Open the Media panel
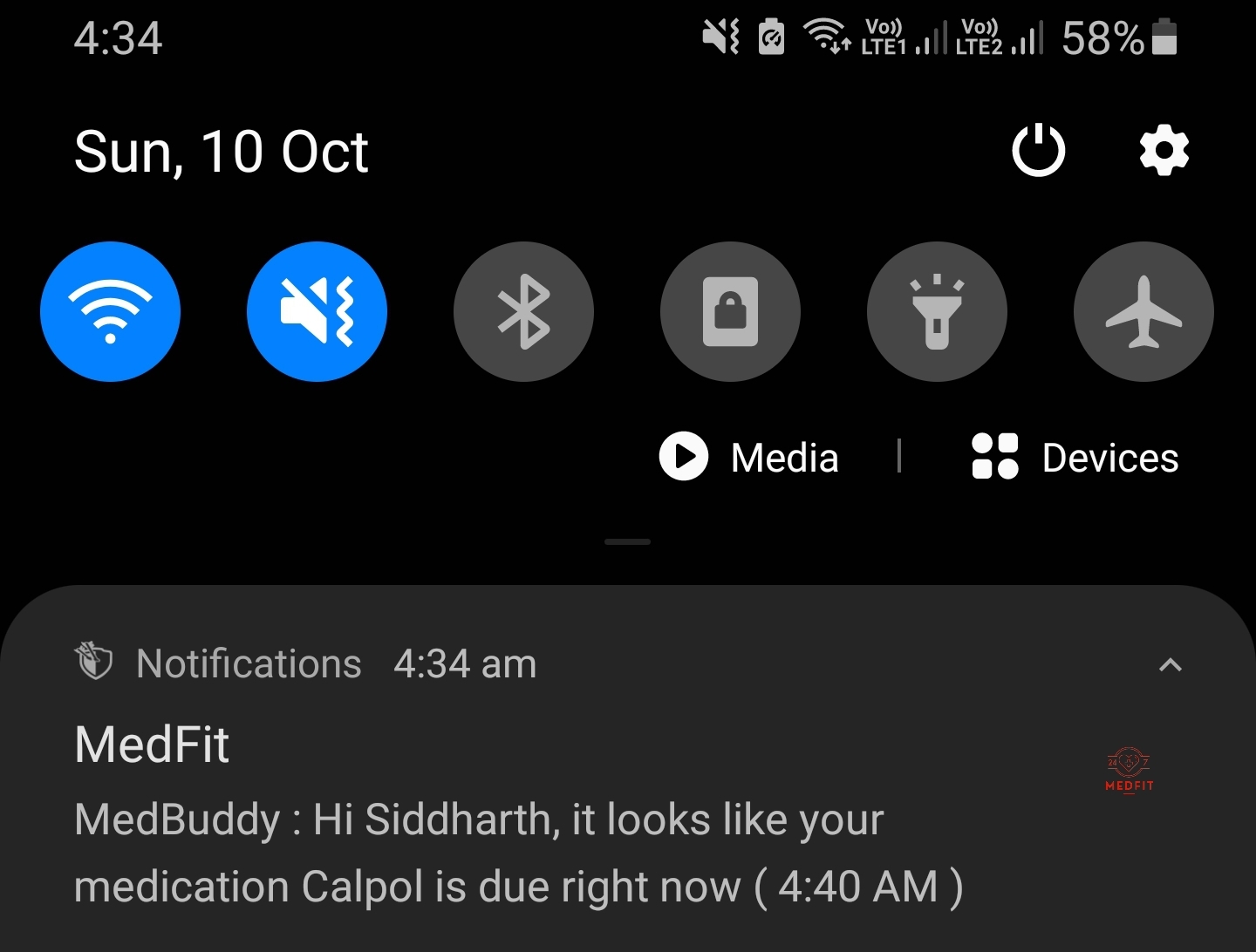This screenshot has width=1256, height=952. [x=748, y=457]
